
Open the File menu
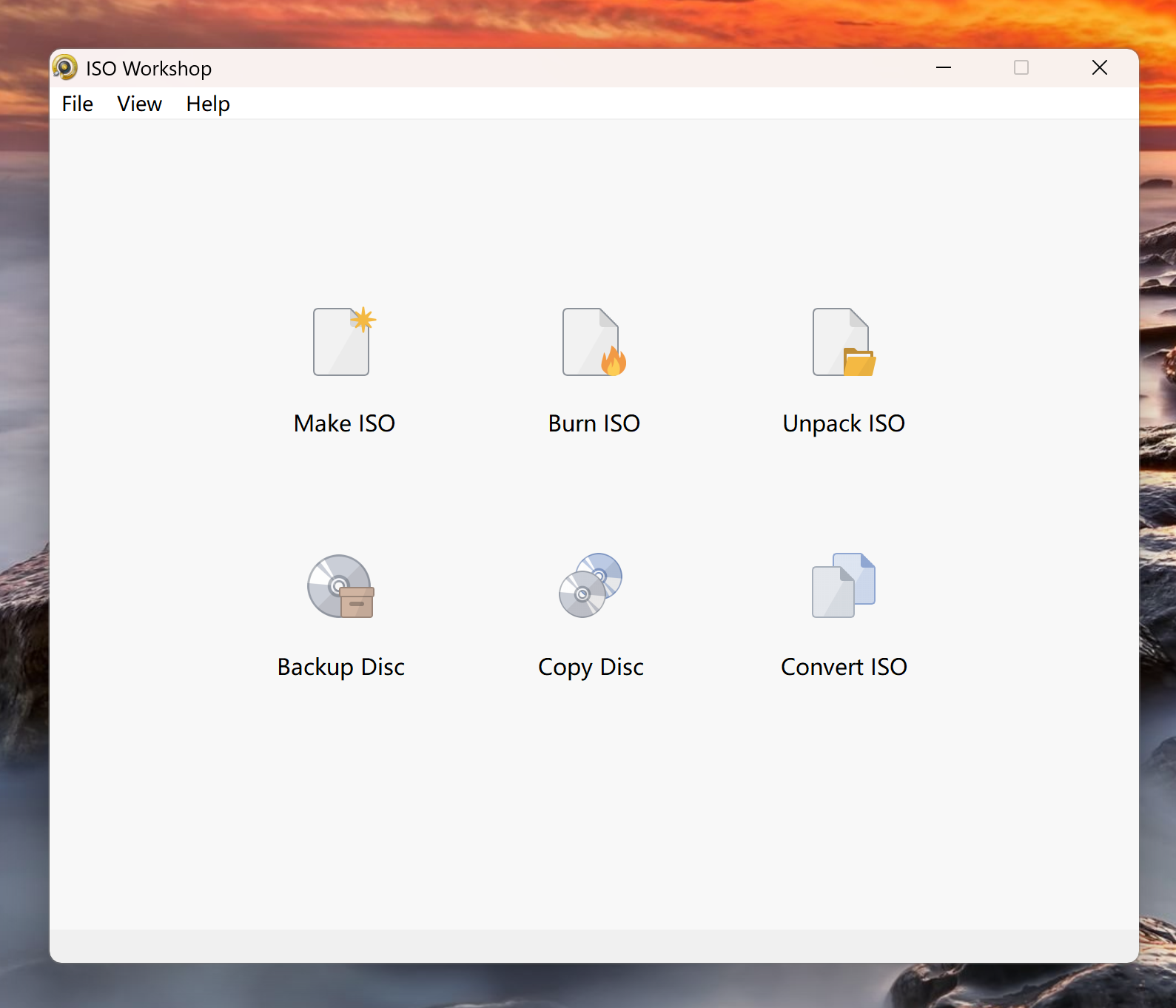pos(78,104)
